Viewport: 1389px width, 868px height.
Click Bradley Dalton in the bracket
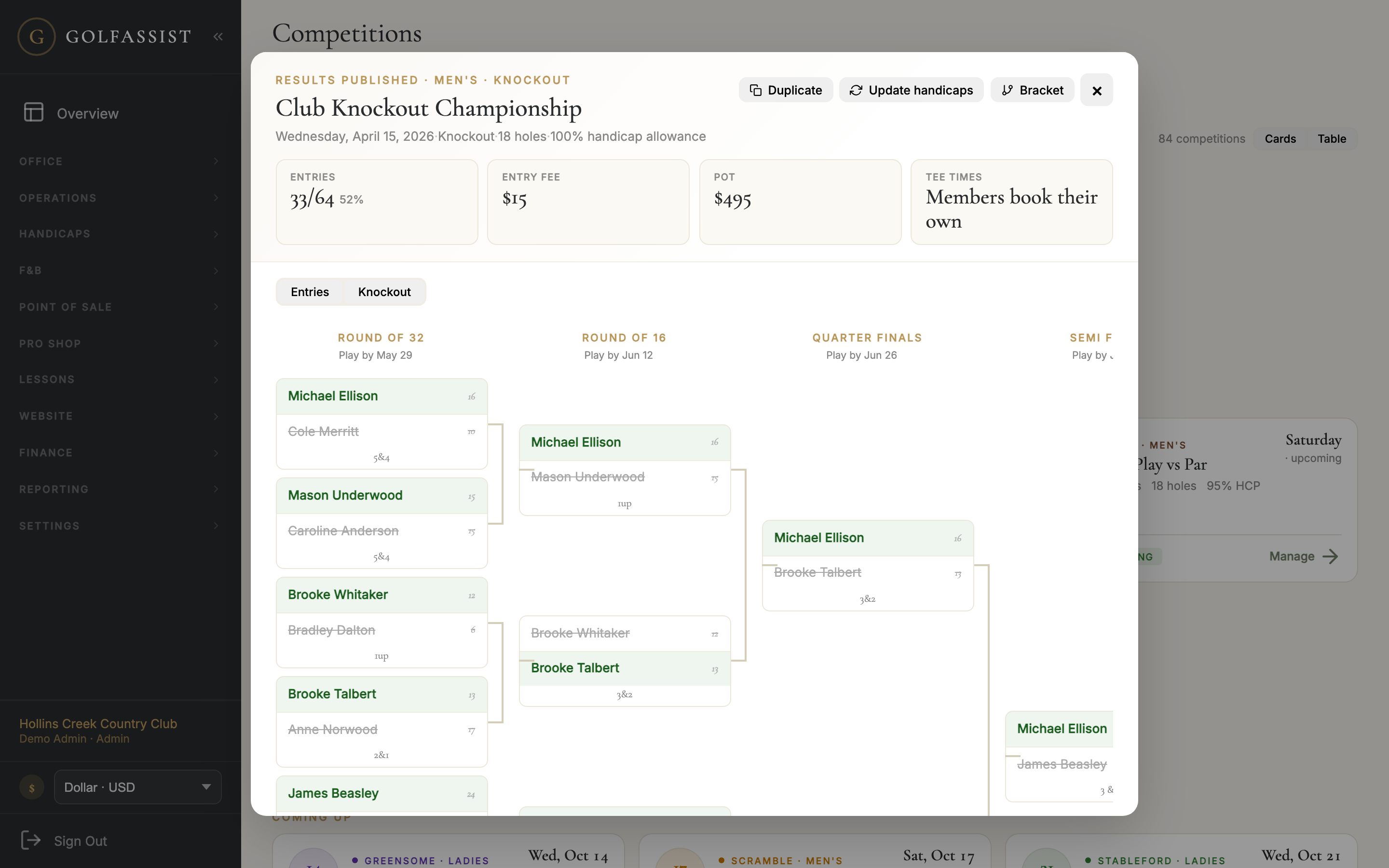click(381, 630)
